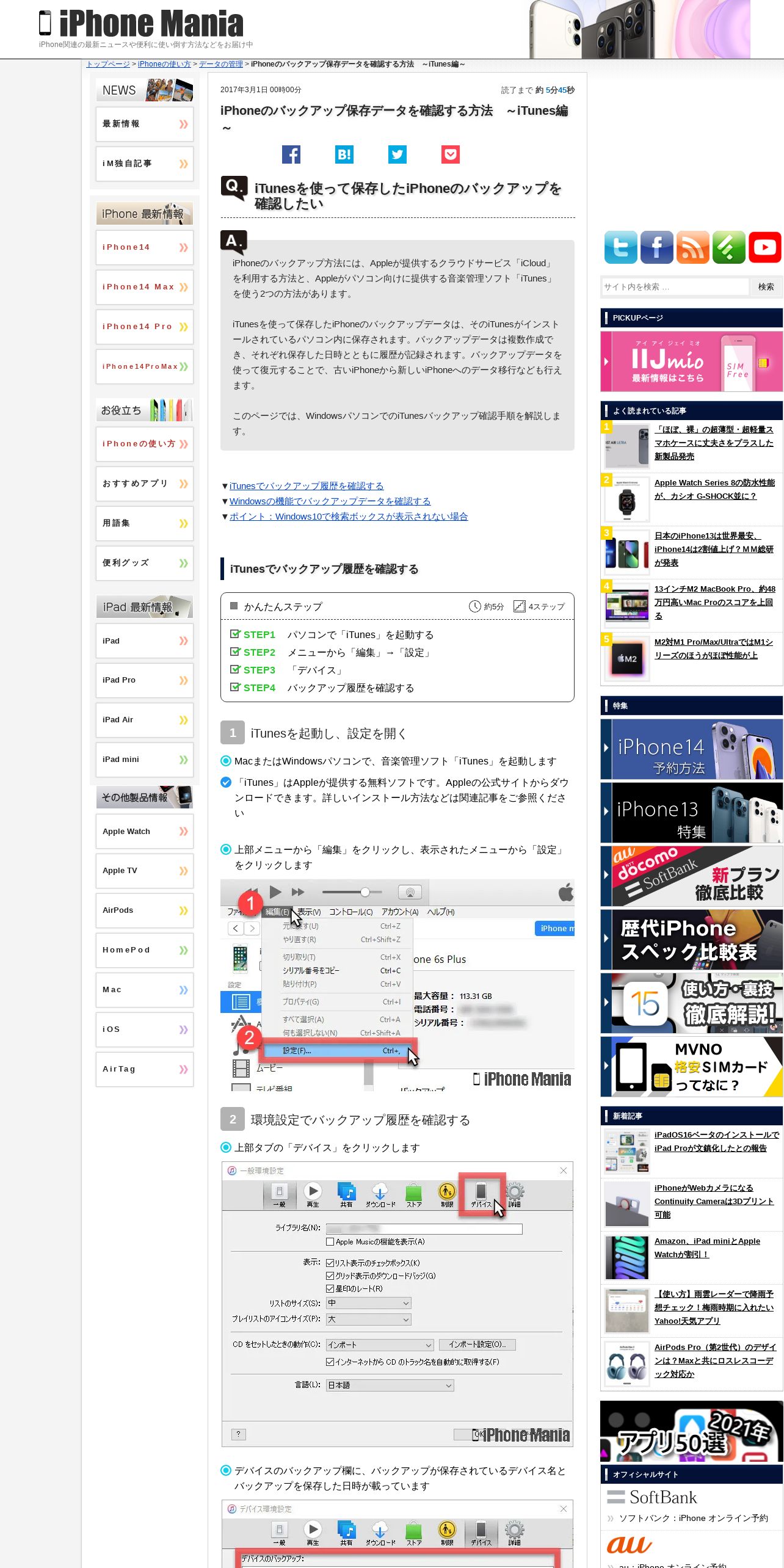Open MVNO 格安SIMカード banner
This screenshot has height=1568, width=784.
coord(691,1067)
